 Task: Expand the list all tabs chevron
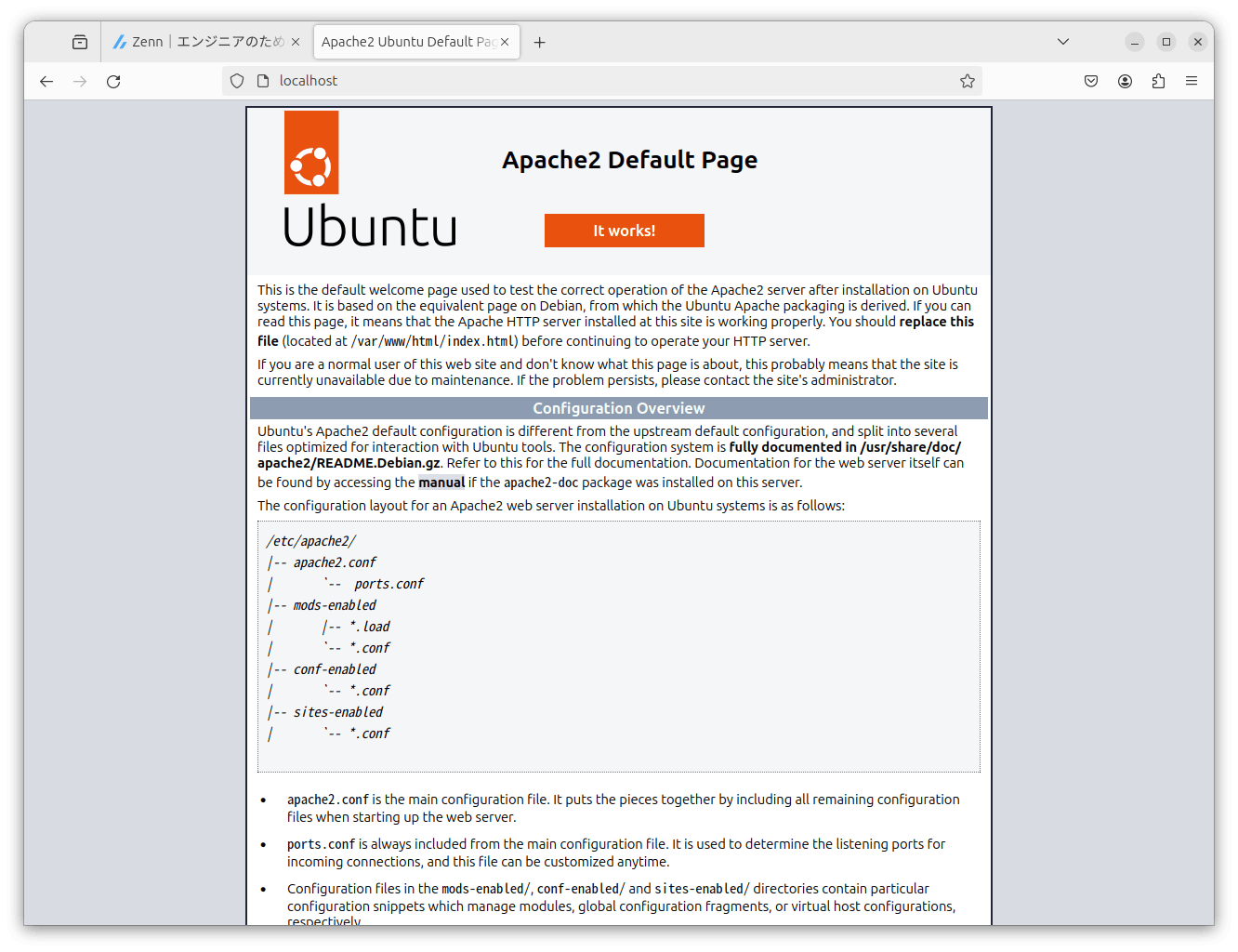(x=1063, y=42)
